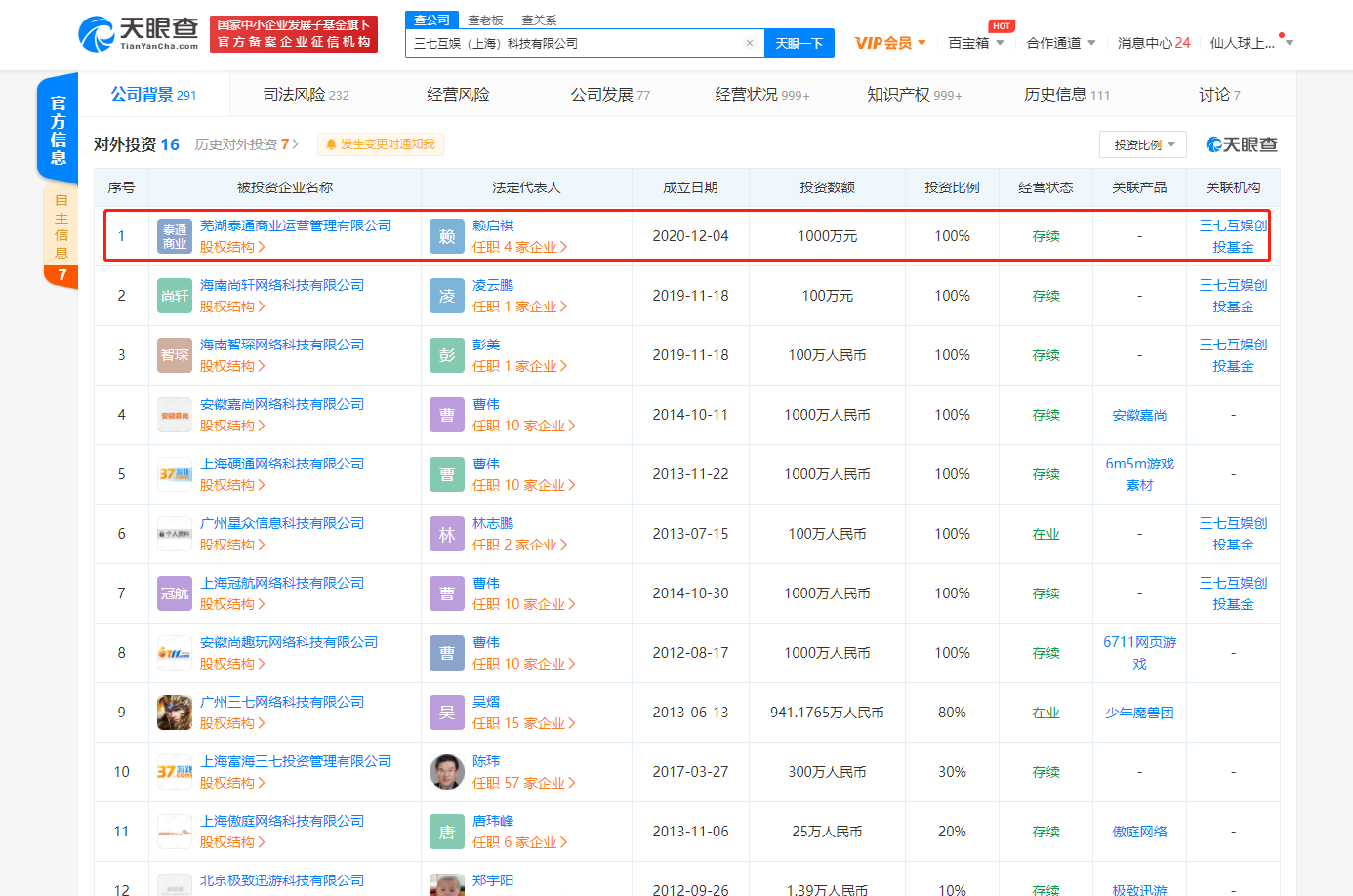Open the 投资比例 sort dropdown

(x=1142, y=144)
